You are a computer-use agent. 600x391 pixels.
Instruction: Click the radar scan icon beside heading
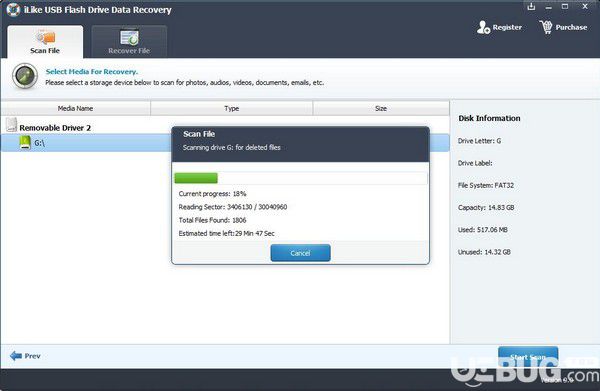[x=25, y=76]
